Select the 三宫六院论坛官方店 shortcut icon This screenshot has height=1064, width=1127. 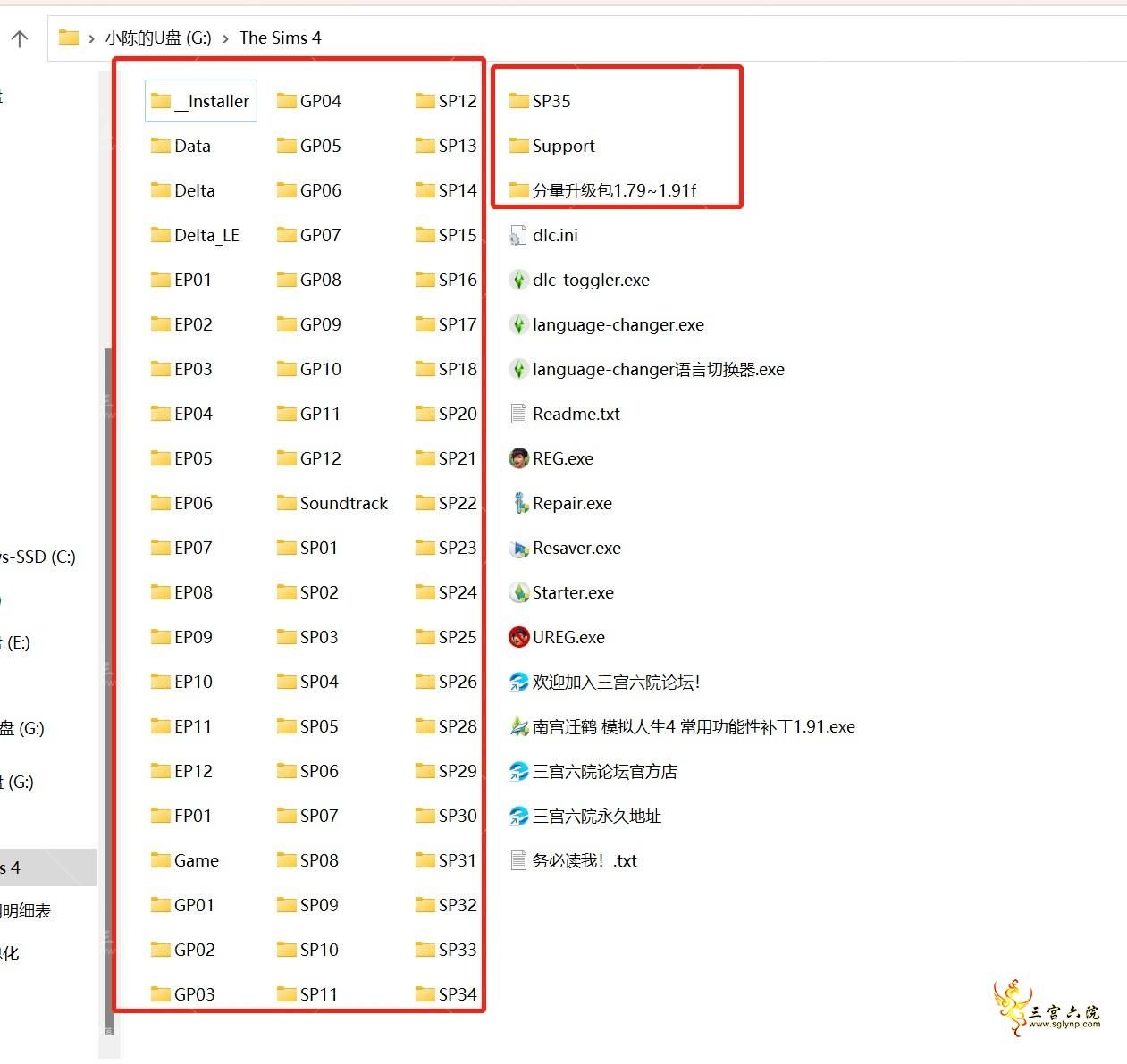click(x=518, y=771)
